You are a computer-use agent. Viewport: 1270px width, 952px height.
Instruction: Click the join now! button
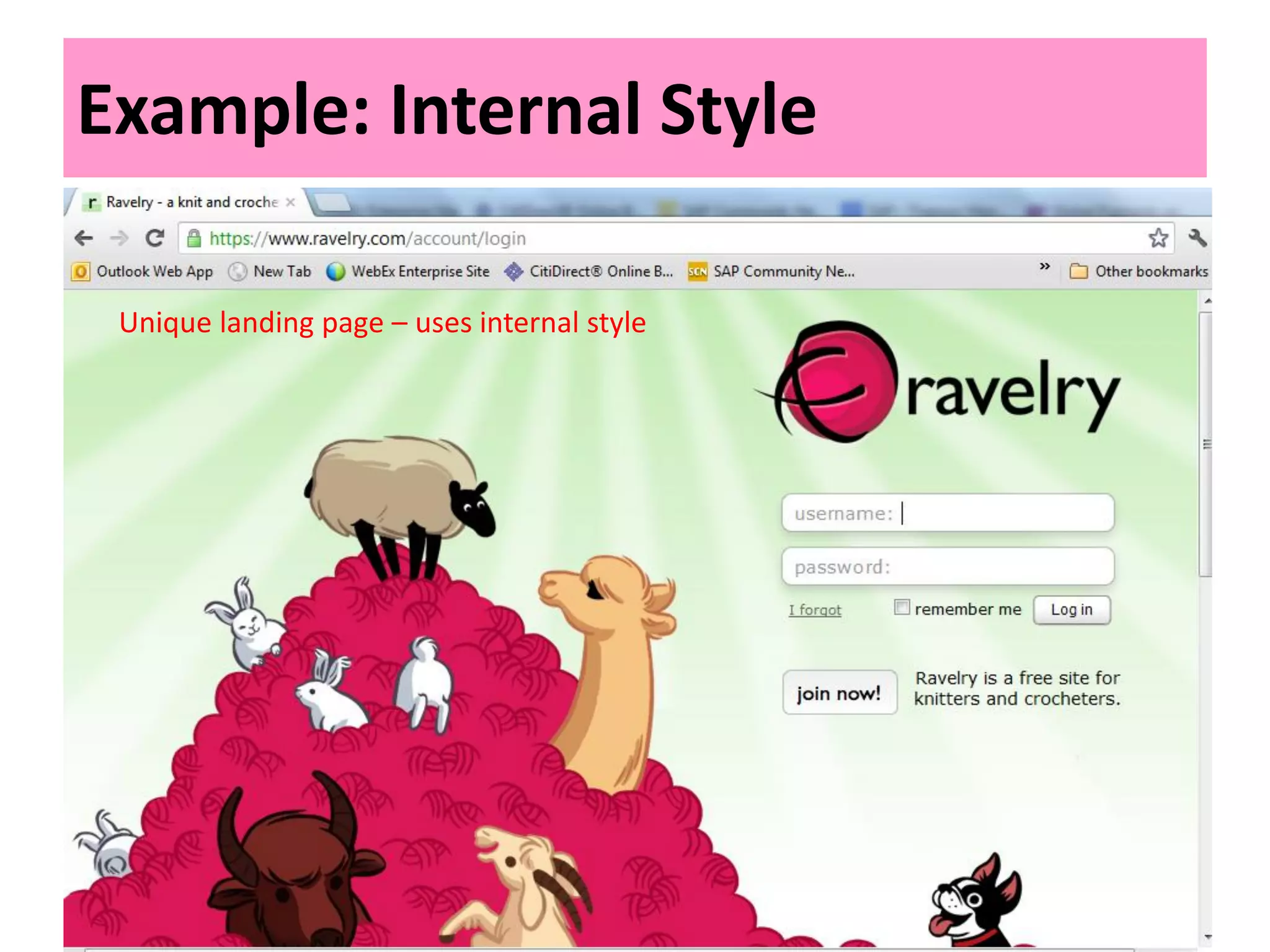click(840, 692)
